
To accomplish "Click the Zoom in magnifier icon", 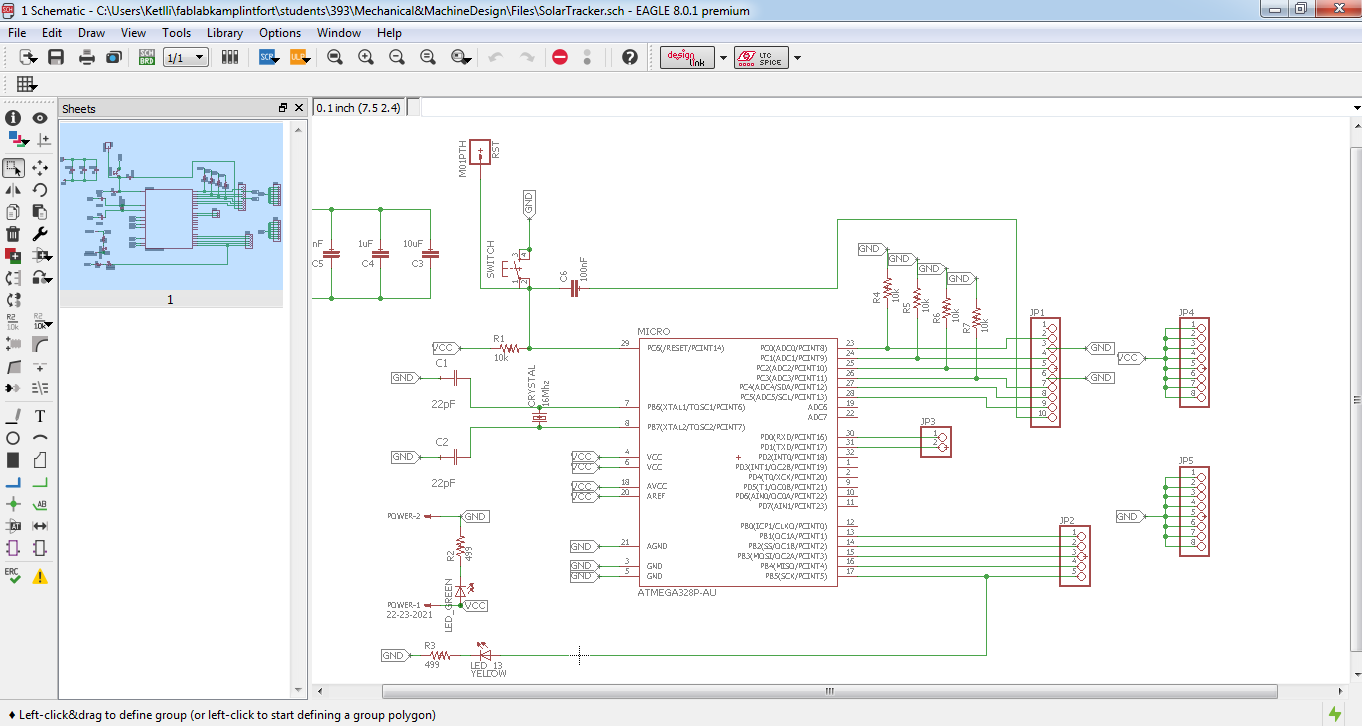I will (x=366, y=57).
